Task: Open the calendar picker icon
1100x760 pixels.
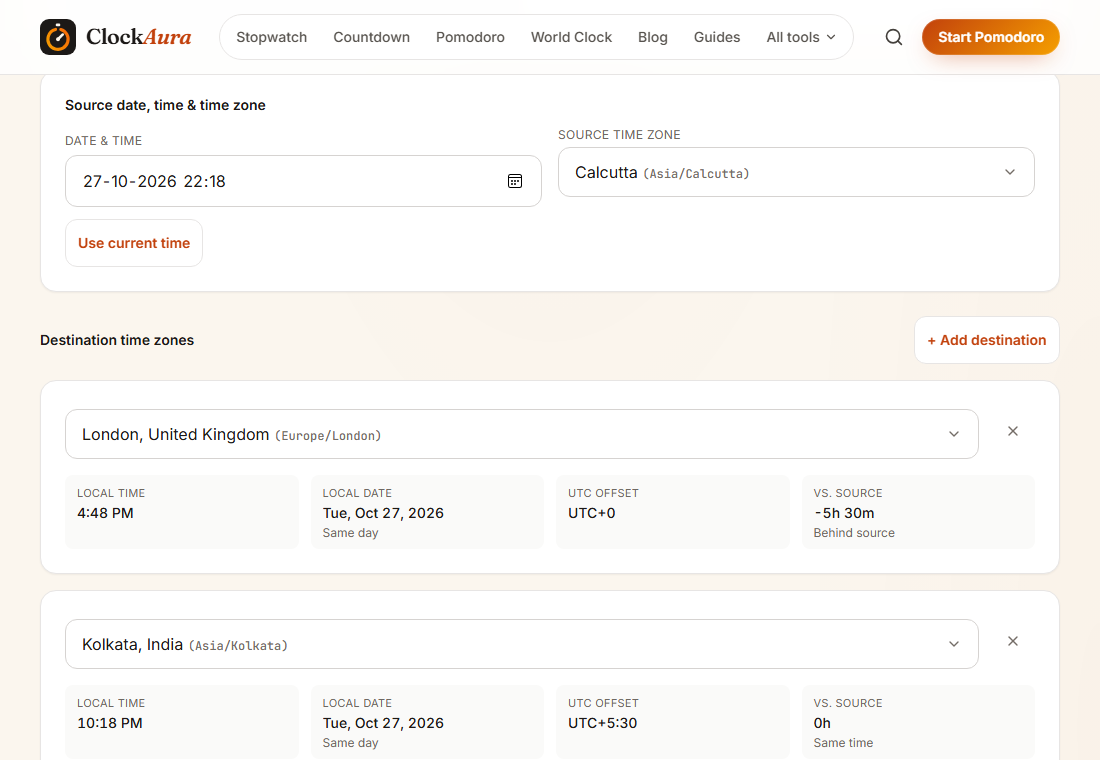Action: click(515, 181)
